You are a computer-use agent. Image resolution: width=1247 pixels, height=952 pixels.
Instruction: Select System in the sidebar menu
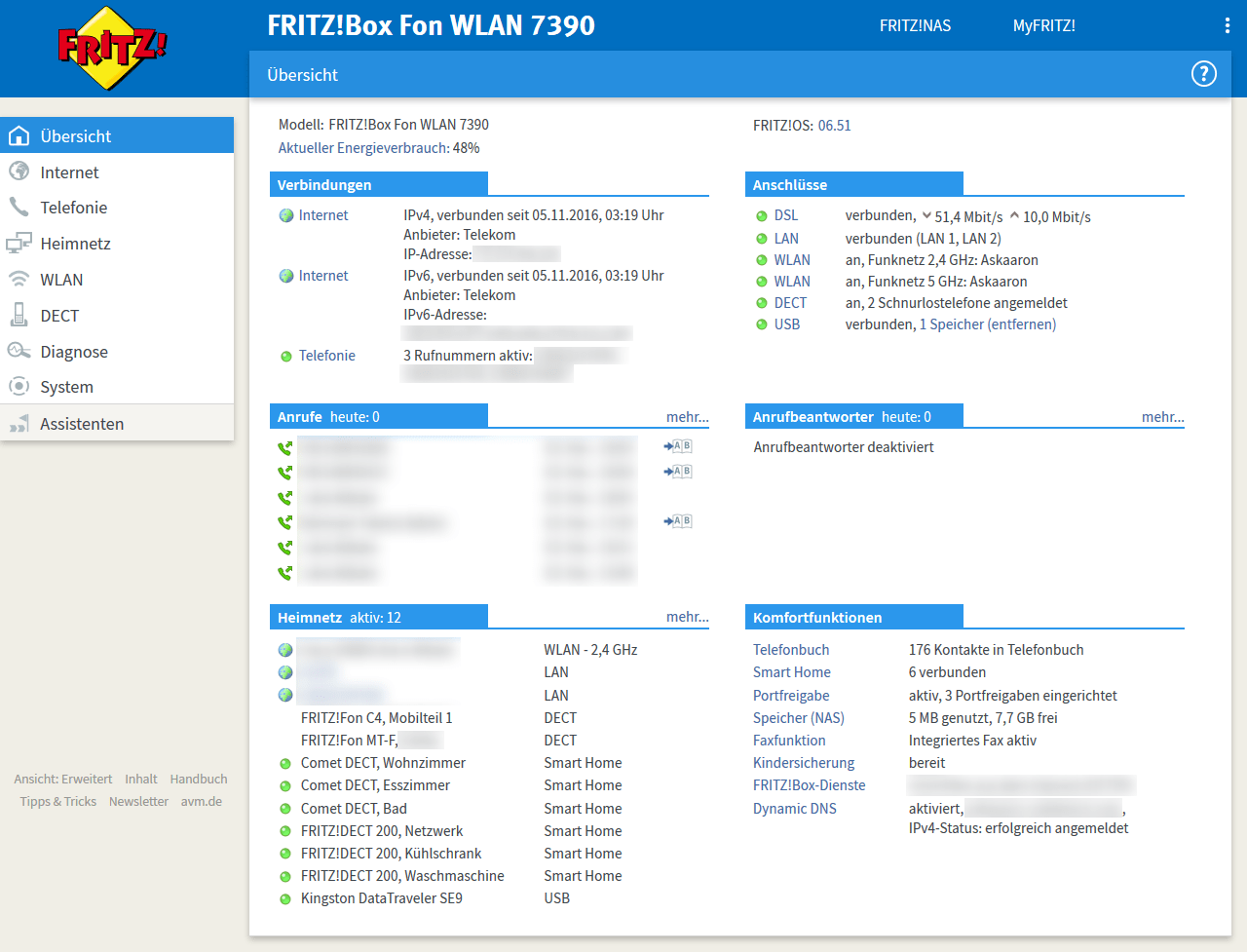coord(117,386)
